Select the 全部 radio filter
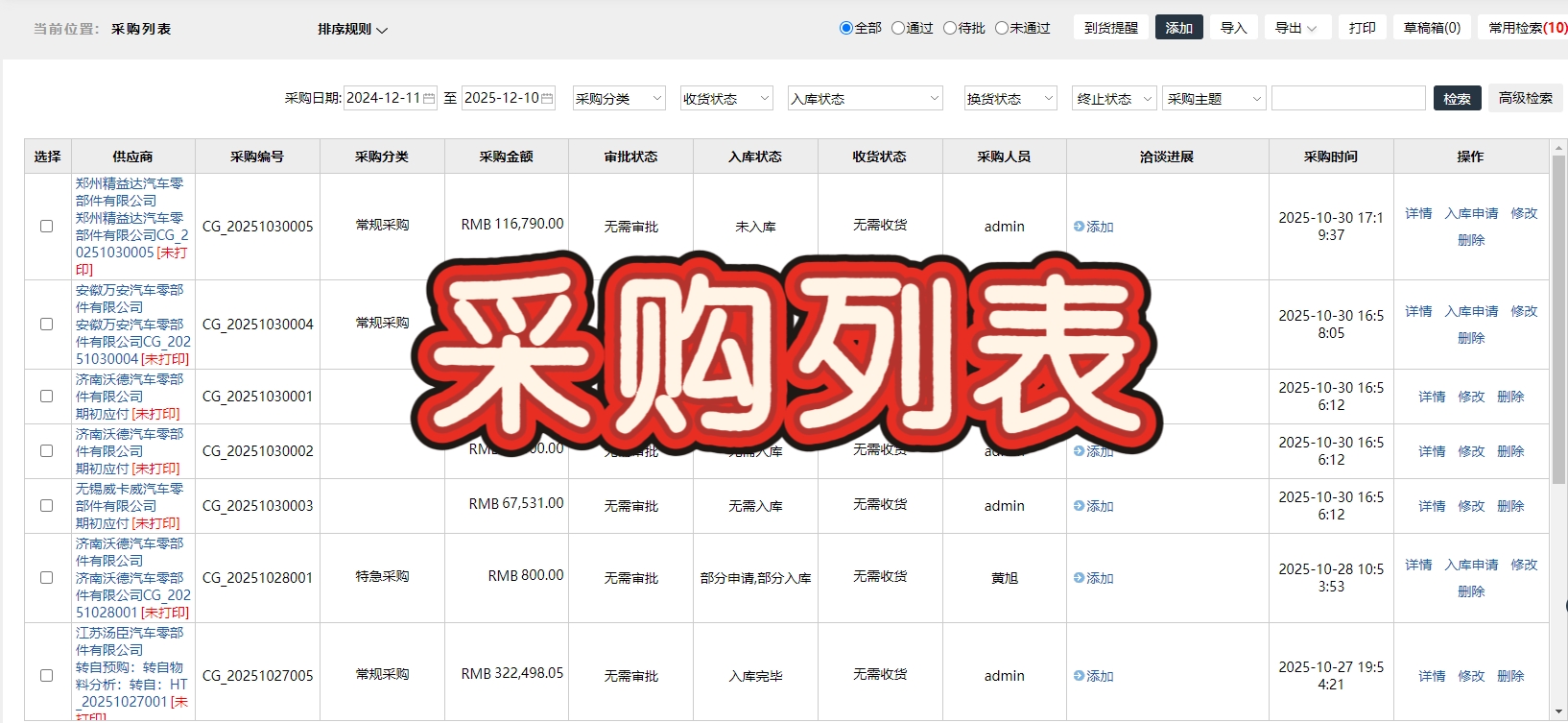This screenshot has width=1568, height=723. click(846, 28)
